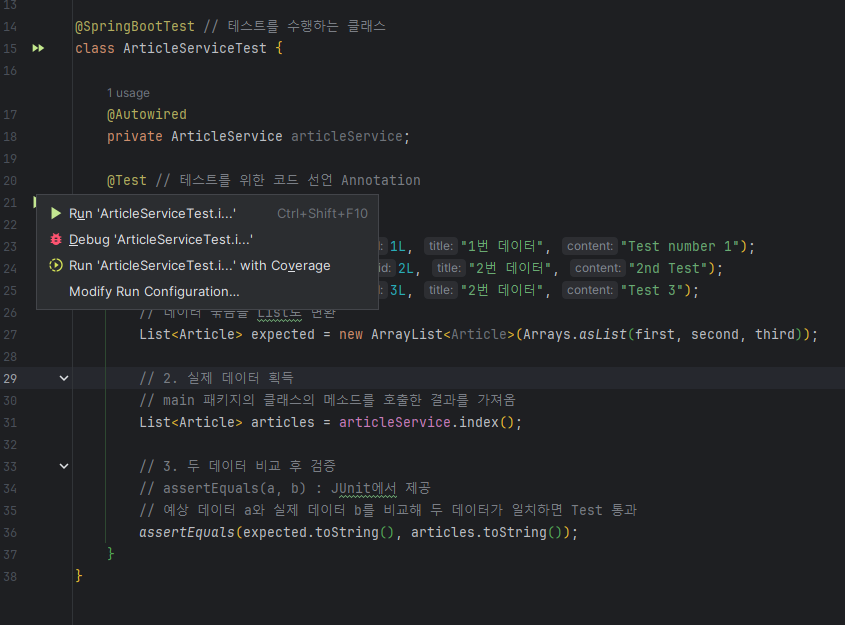This screenshot has width=845, height=625.
Task: Click Arrays.asList call on line 27
Action: tap(574, 335)
